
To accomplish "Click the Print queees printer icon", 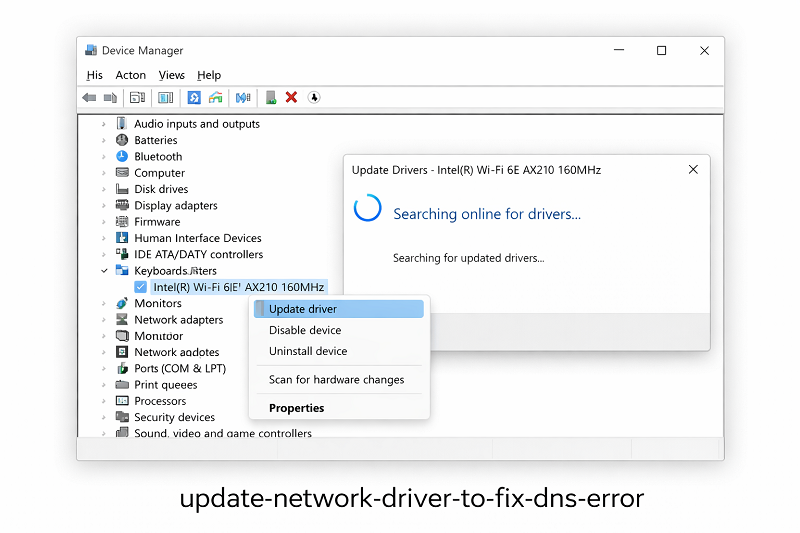I will point(122,385).
